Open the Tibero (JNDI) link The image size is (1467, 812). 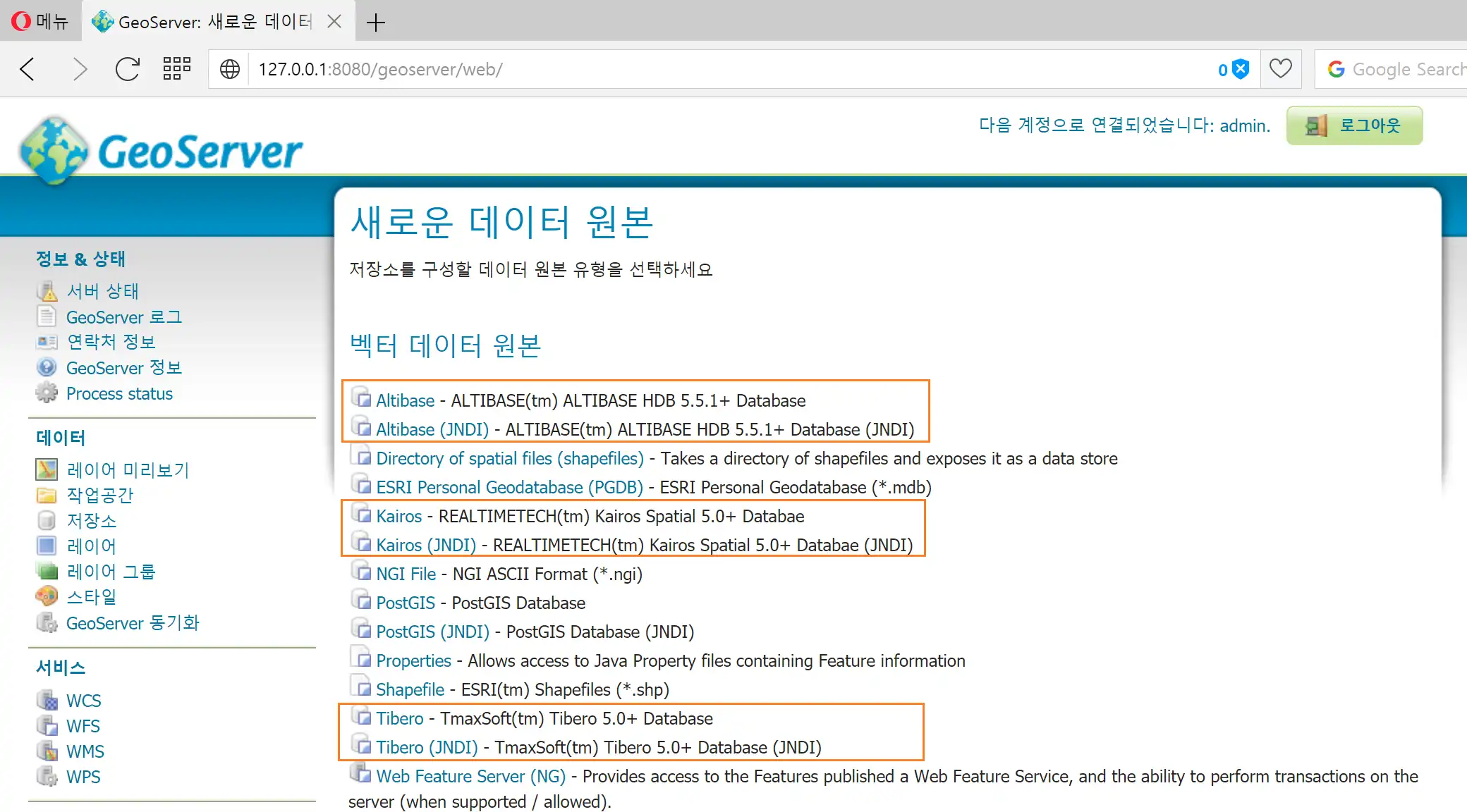tap(427, 747)
